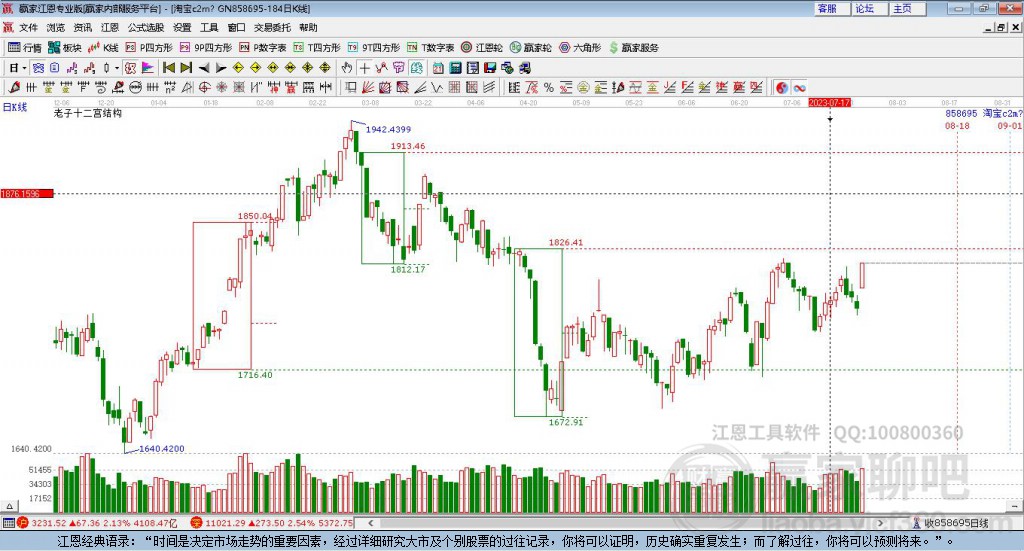Toggle the crosshair cursor button
The image size is (1024, 551).
tap(364, 68)
